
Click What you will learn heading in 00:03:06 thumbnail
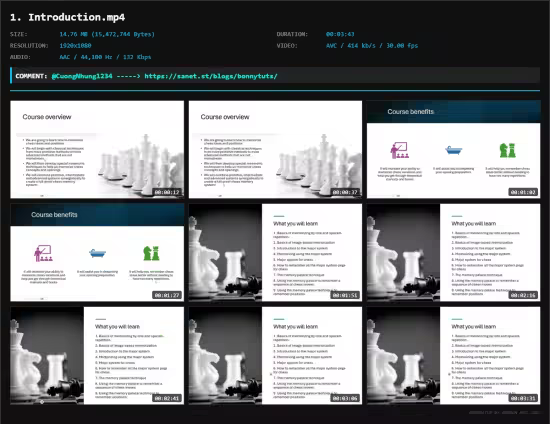pos(296,327)
